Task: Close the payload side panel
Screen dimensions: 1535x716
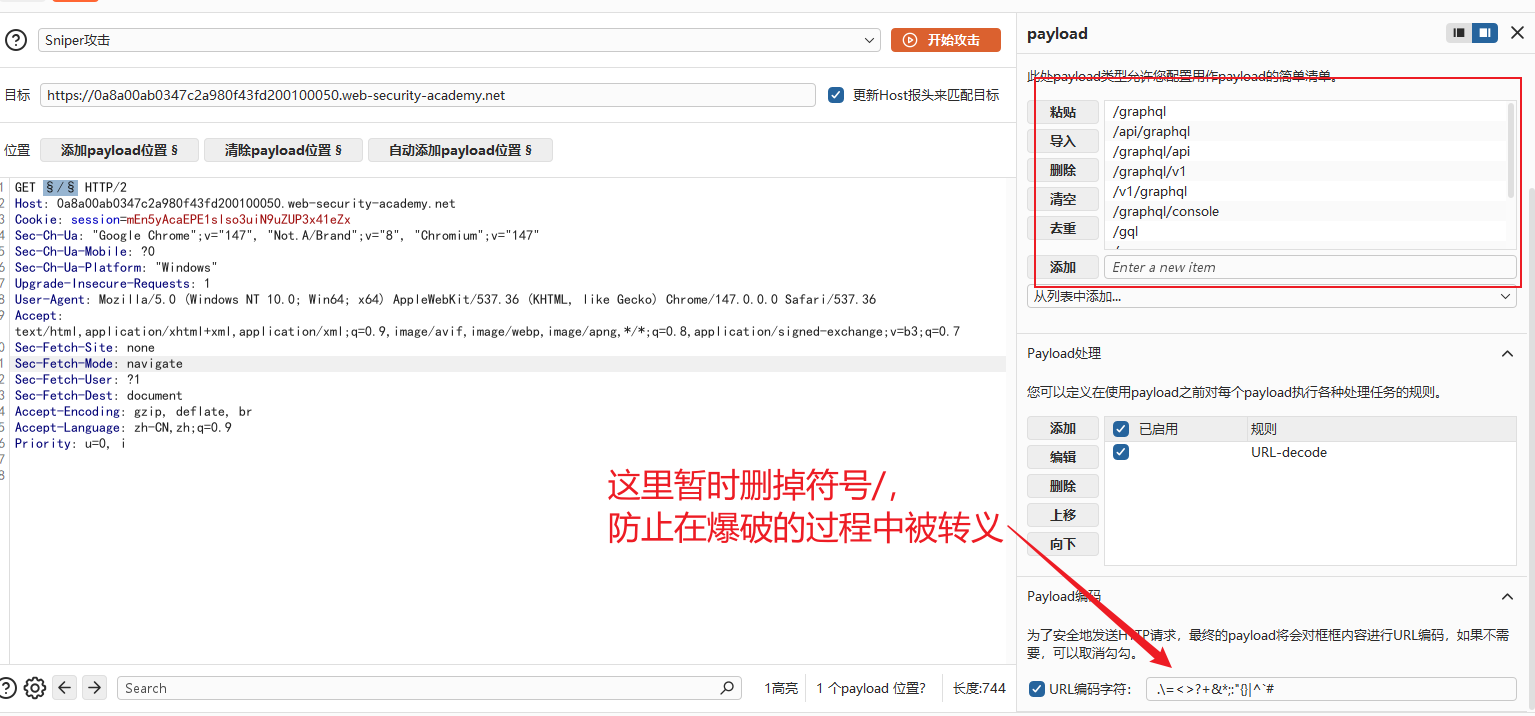Action: (1517, 33)
